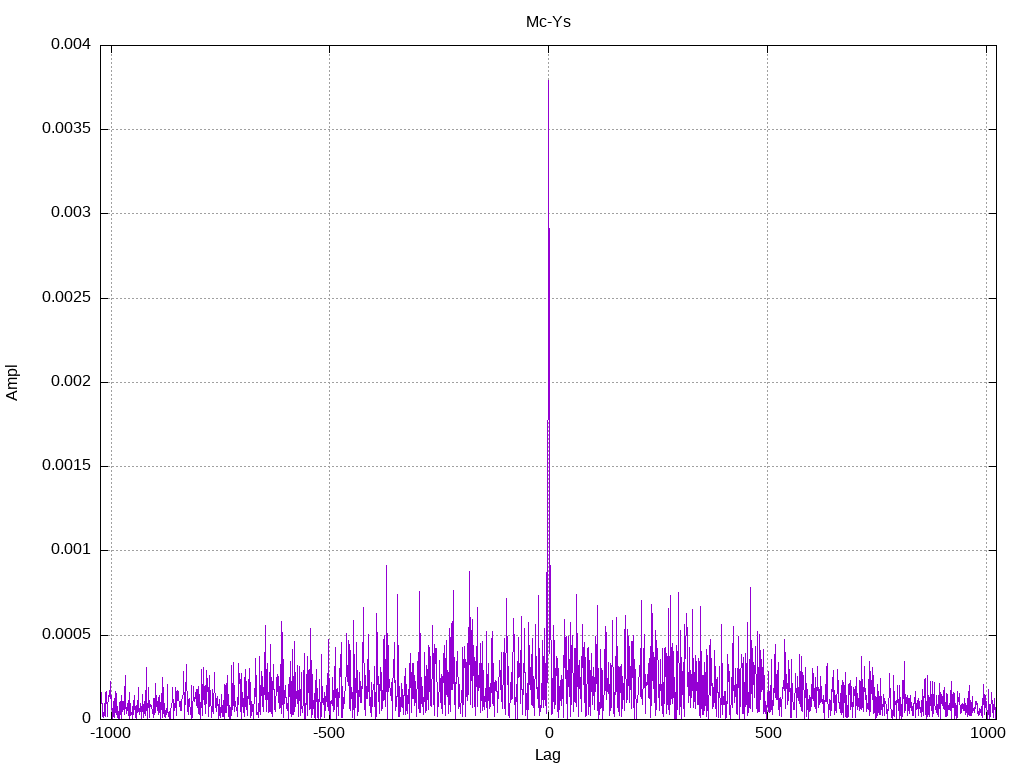Click the tallest spike left of center
Image resolution: width=1024 pixels, height=768 pixels.
(386, 566)
